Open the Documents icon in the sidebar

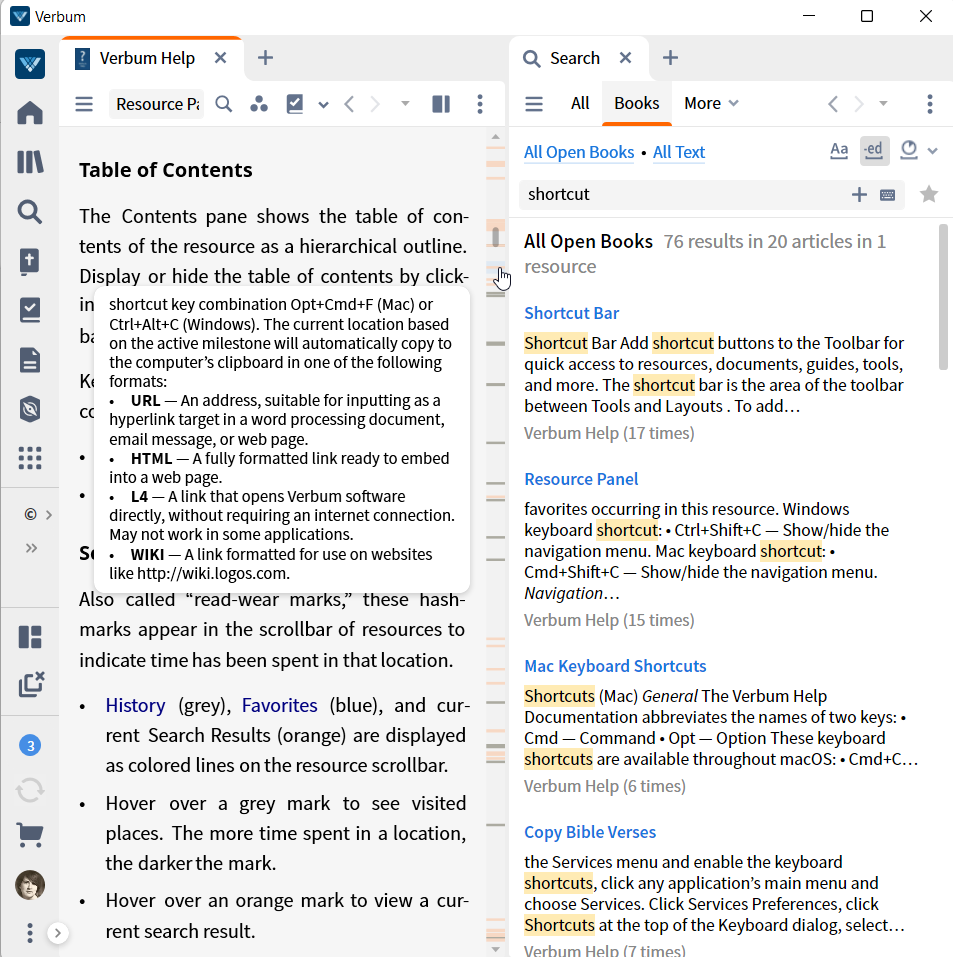tap(30, 360)
